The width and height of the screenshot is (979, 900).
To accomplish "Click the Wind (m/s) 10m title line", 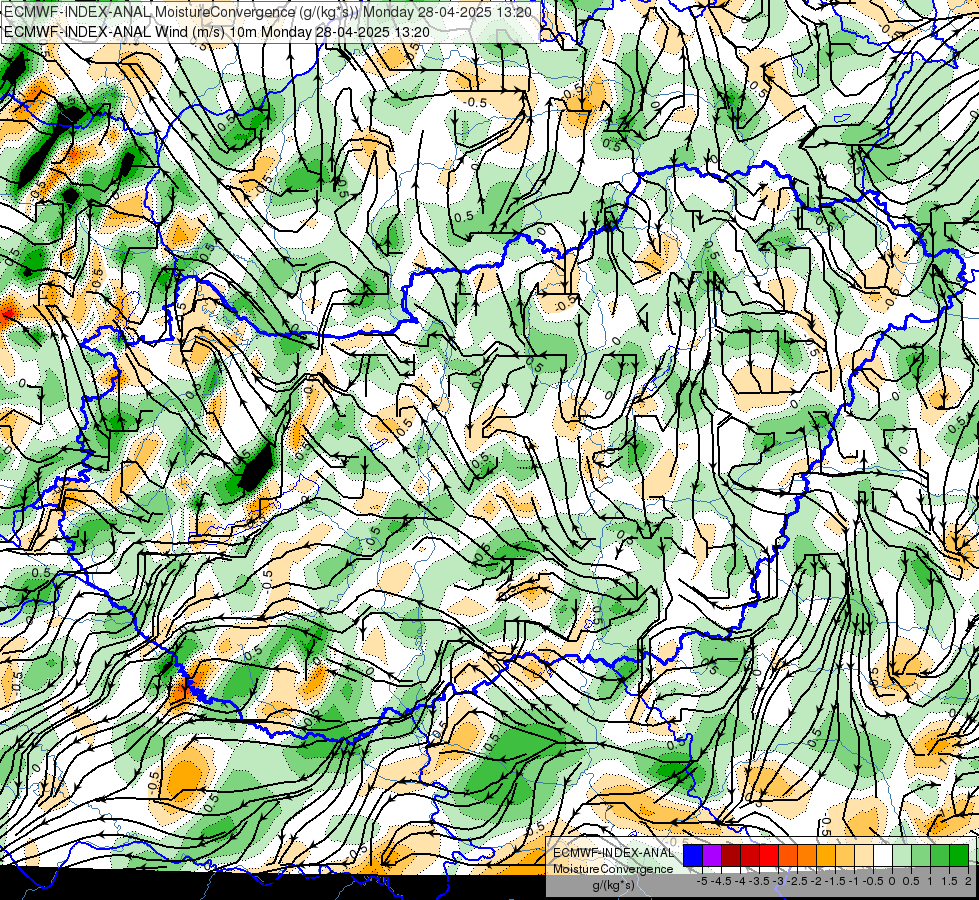I will (217, 31).
